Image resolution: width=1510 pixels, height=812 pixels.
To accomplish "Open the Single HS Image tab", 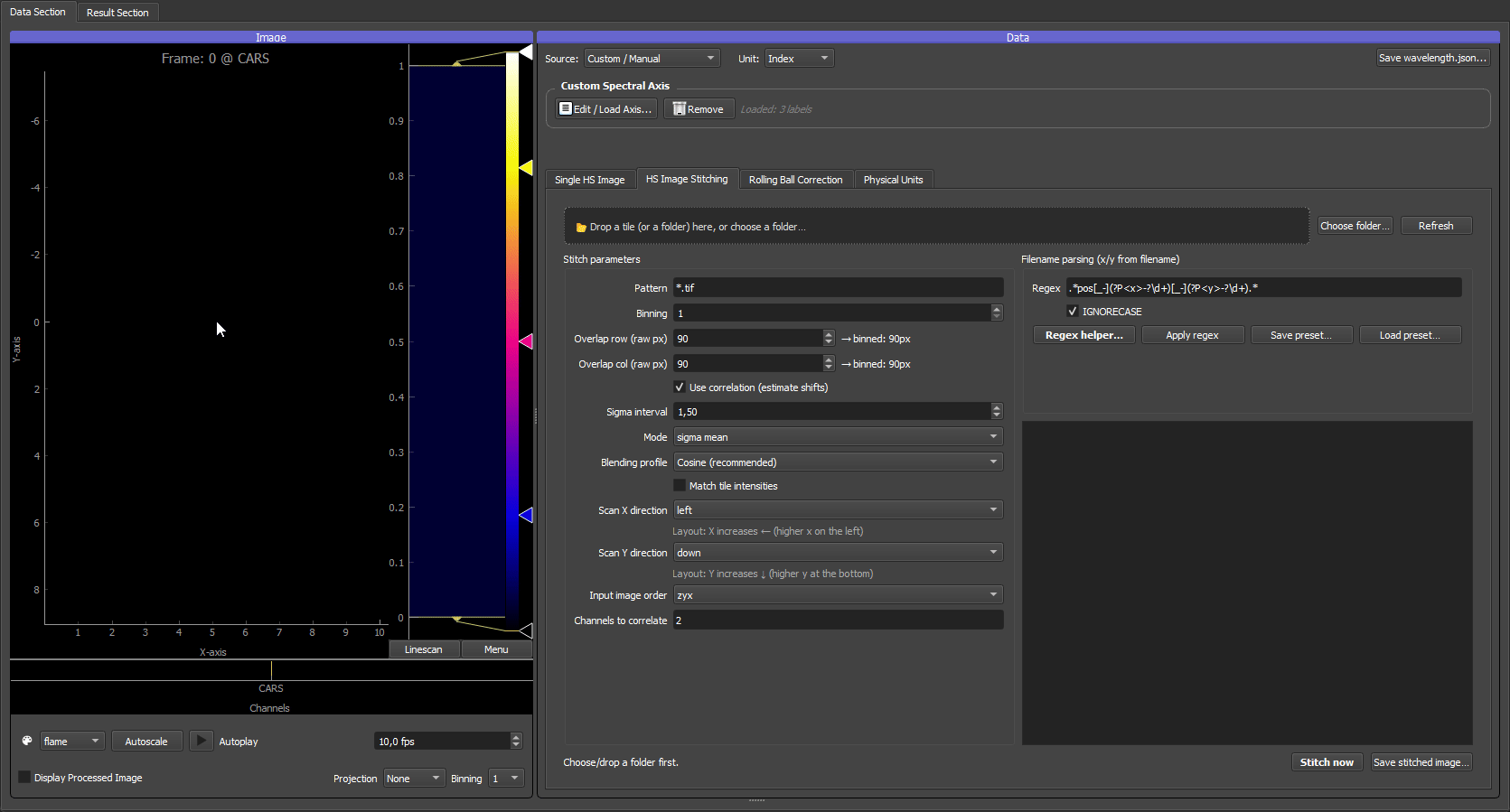I will point(589,180).
